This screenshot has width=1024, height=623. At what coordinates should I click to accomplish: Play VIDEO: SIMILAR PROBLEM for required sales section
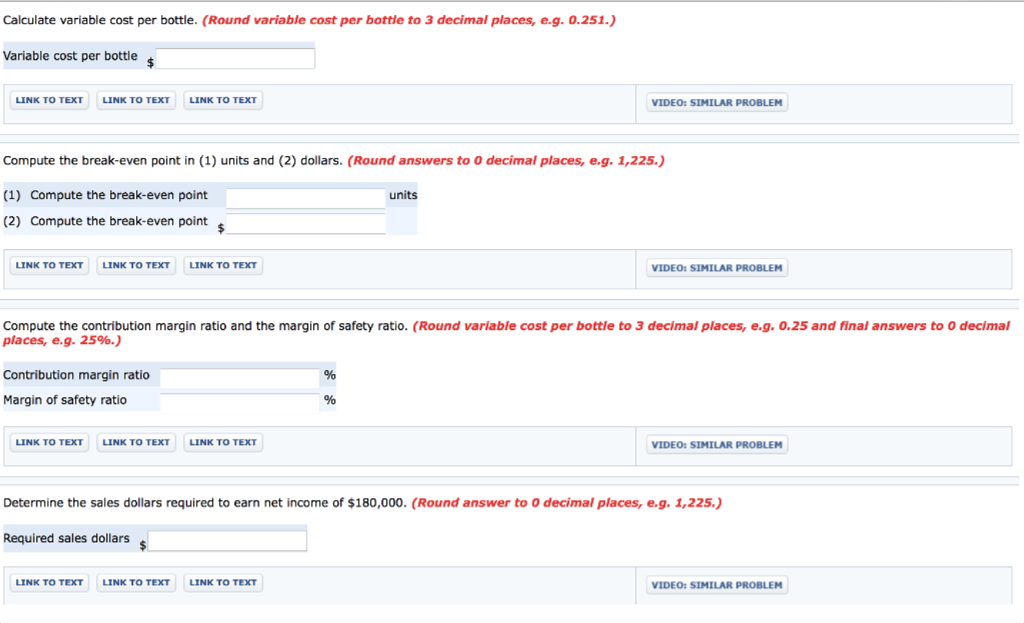point(716,585)
